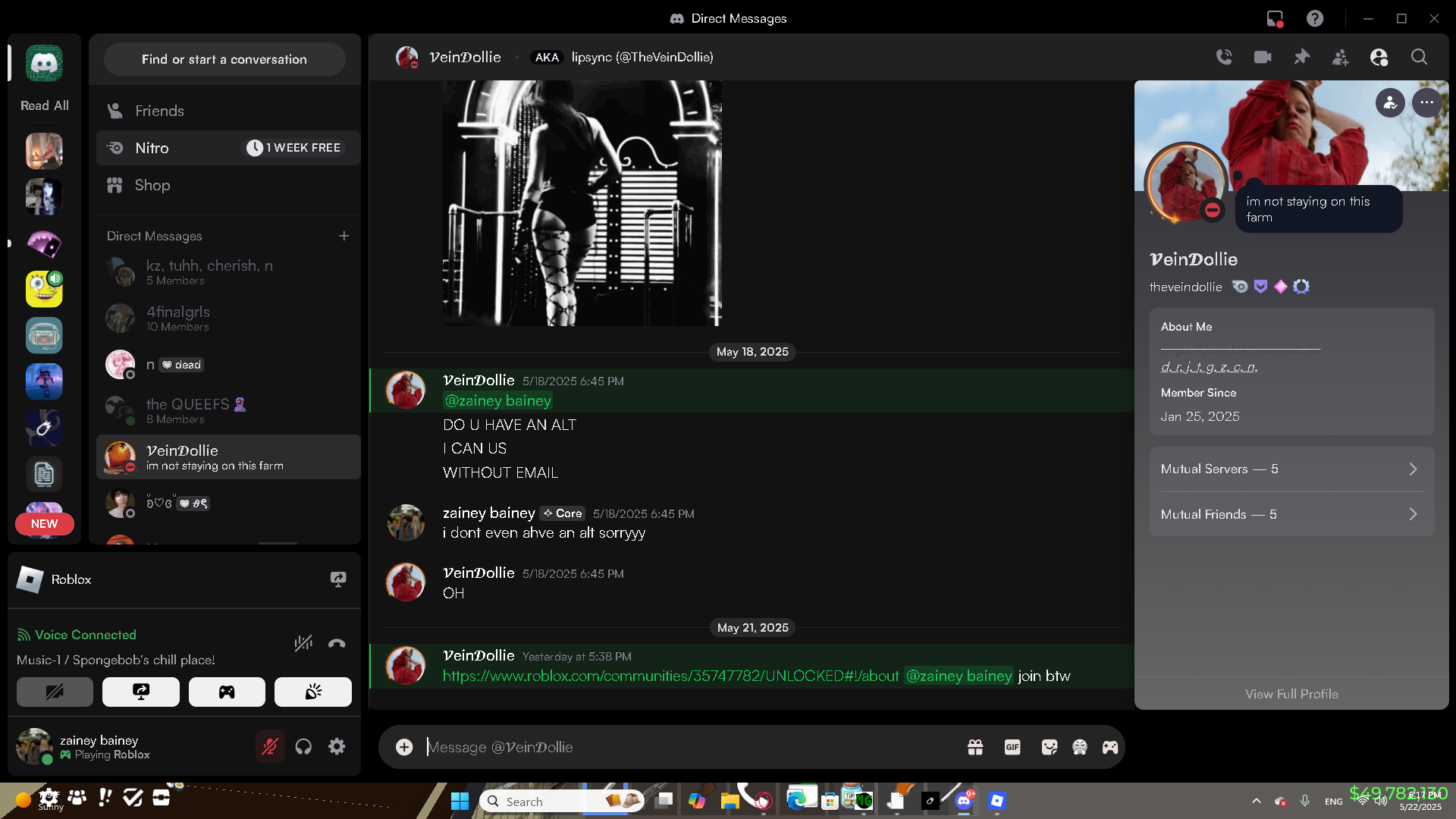1456x819 pixels.
Task: Toggle deafen headphones
Action: [x=303, y=747]
